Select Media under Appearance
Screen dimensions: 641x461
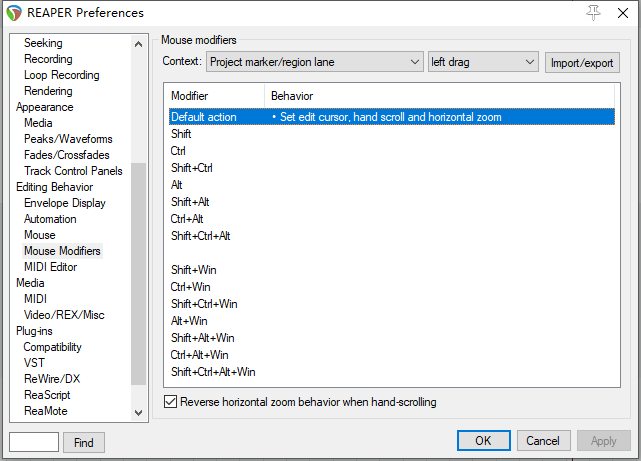(38, 123)
